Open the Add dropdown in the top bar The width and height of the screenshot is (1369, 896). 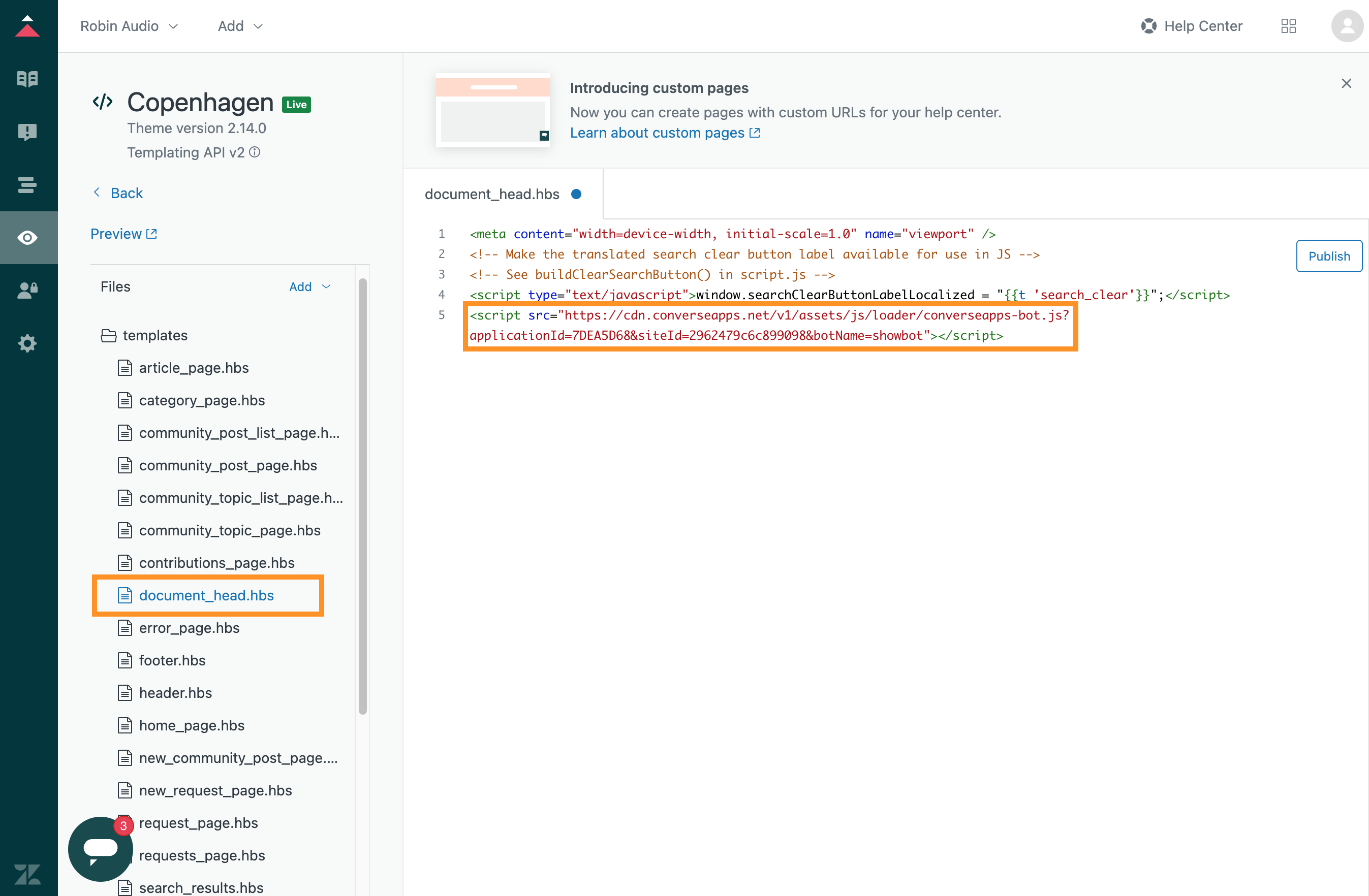point(239,26)
